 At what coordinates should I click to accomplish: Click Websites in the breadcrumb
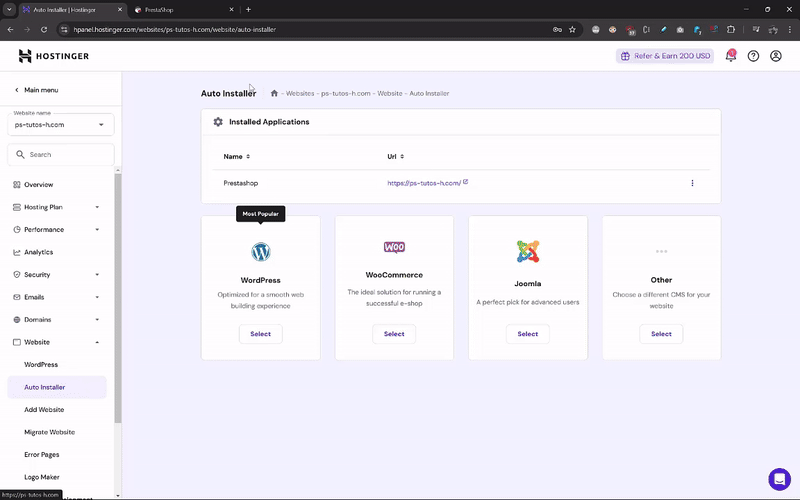coord(300,93)
